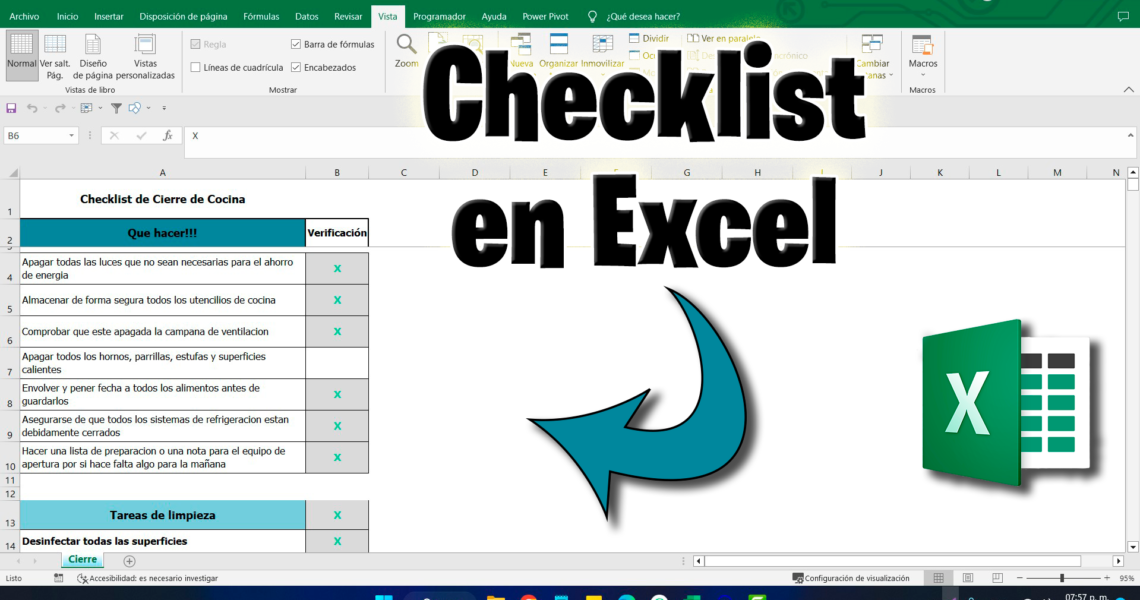Click the Organizar windows icon
Screen dimensions: 1140x600
558,51
